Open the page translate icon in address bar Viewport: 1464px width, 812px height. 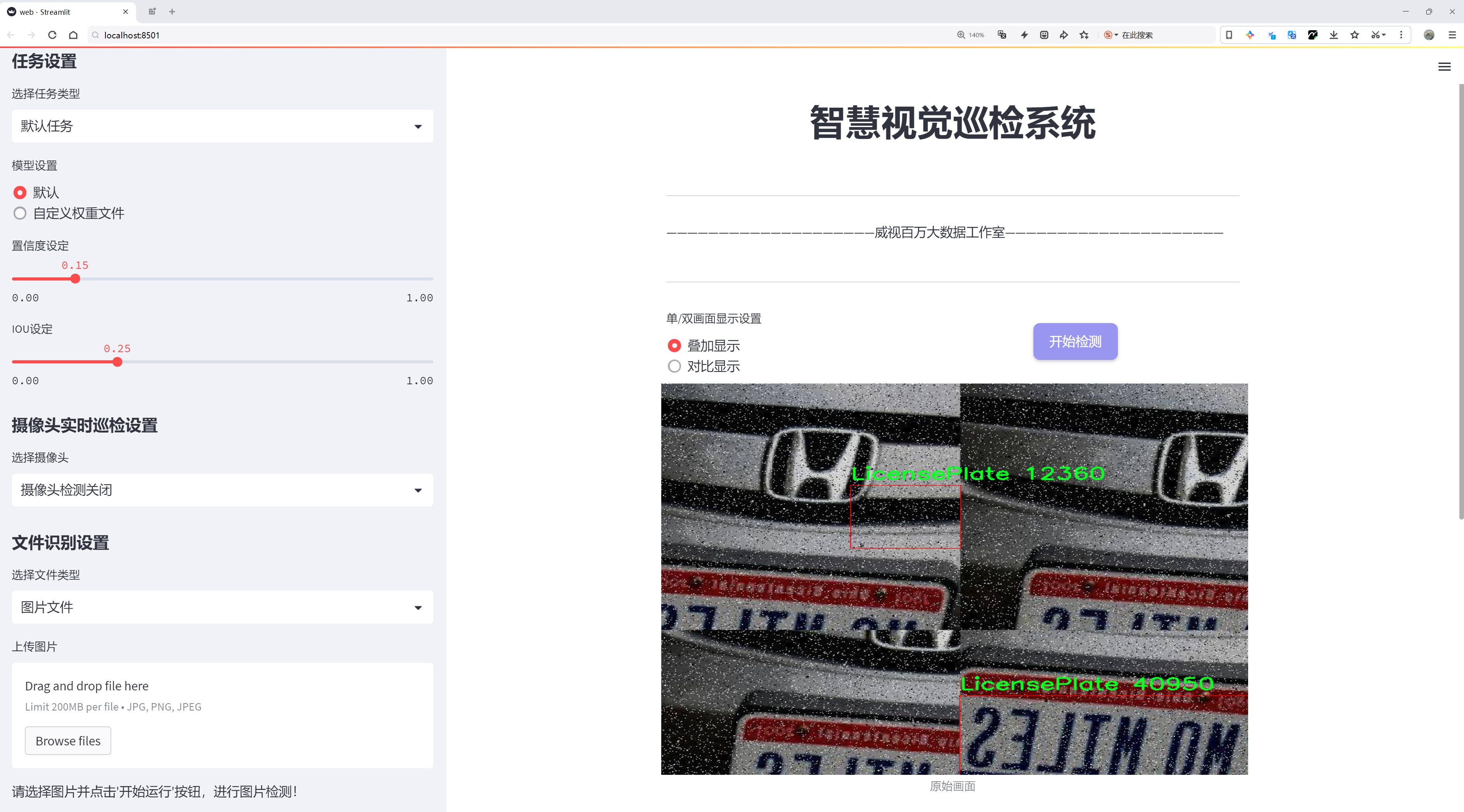[x=1002, y=34]
